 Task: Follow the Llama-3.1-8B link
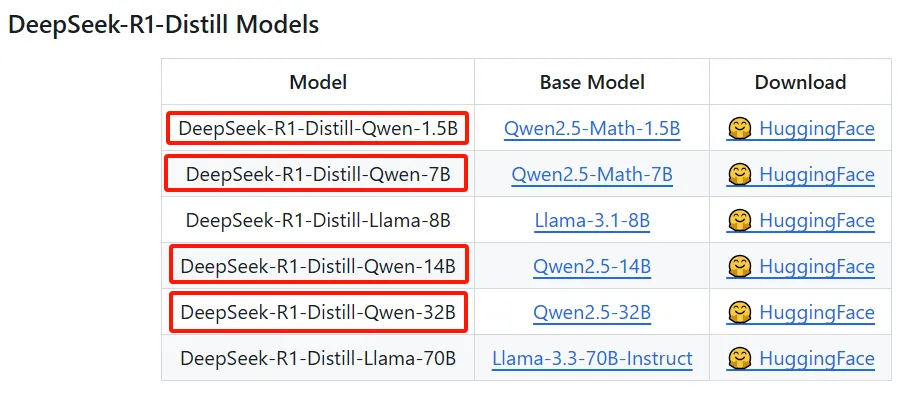pyautogui.click(x=592, y=221)
